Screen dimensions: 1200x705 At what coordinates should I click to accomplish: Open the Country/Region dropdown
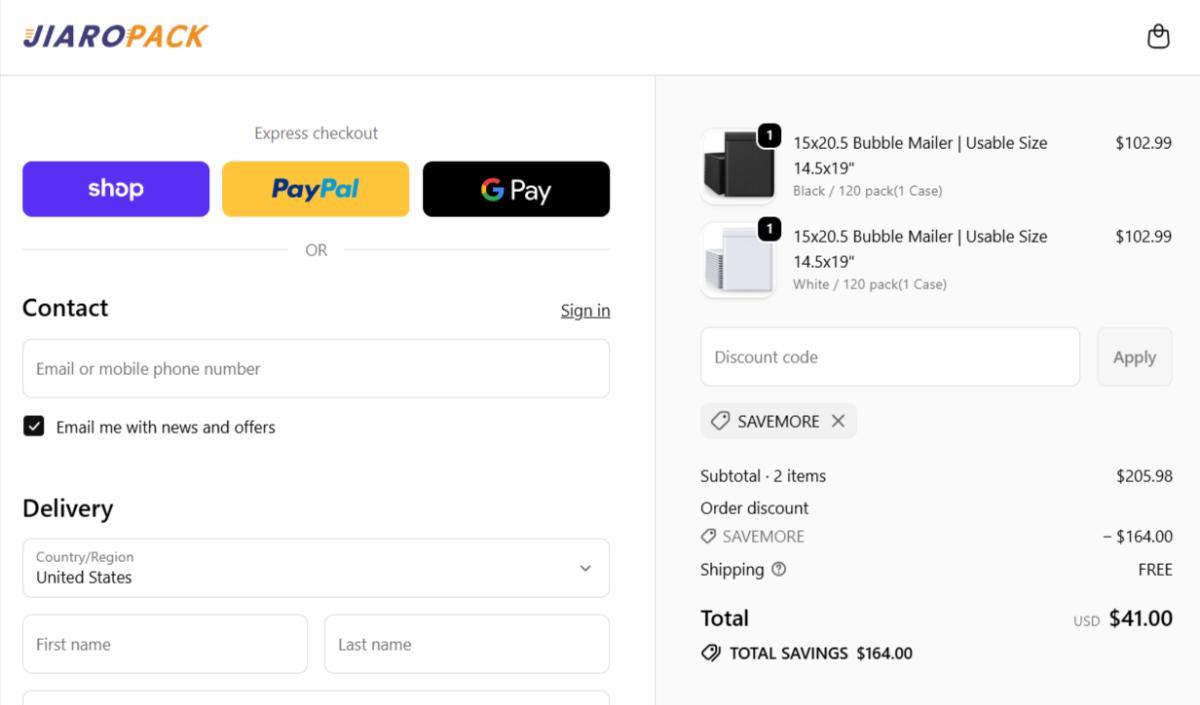[x=315, y=568]
